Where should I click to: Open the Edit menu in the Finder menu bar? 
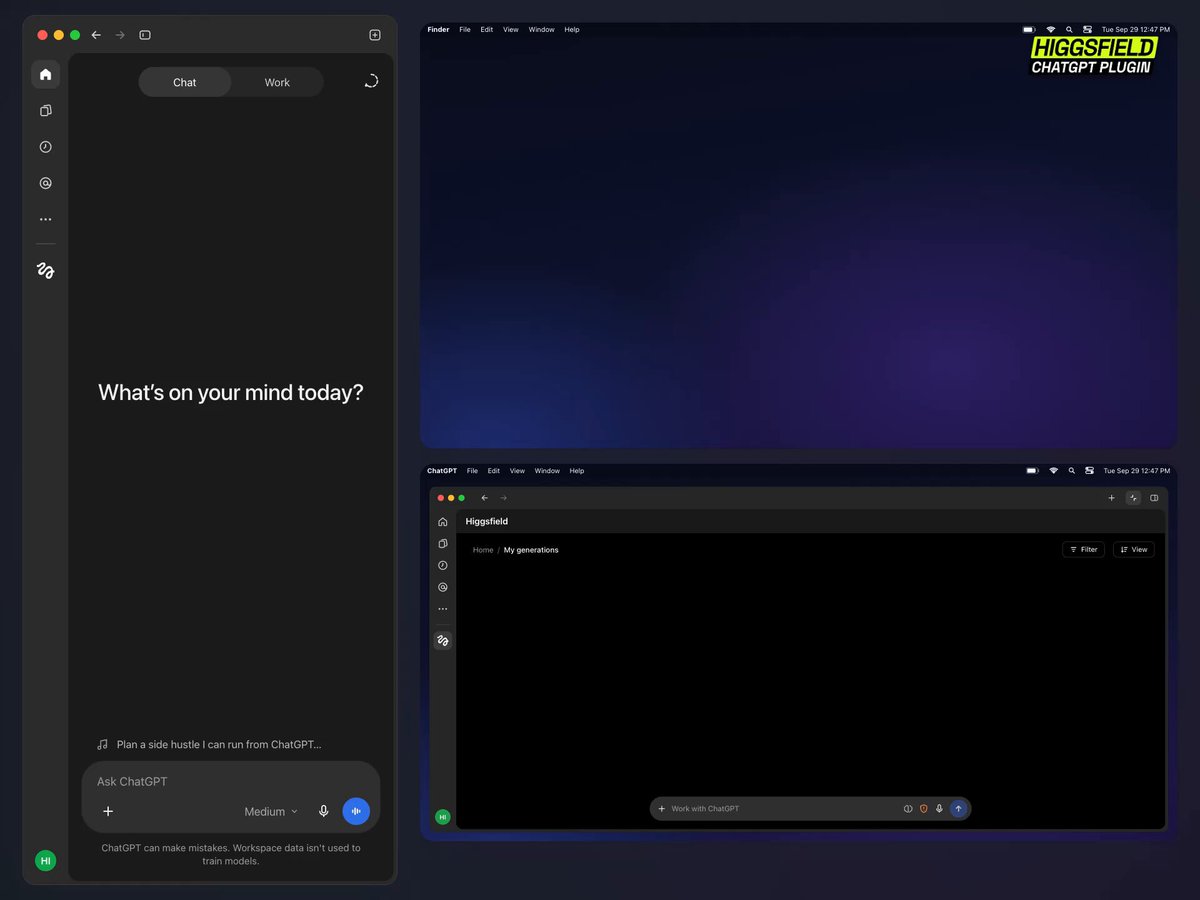coord(486,30)
